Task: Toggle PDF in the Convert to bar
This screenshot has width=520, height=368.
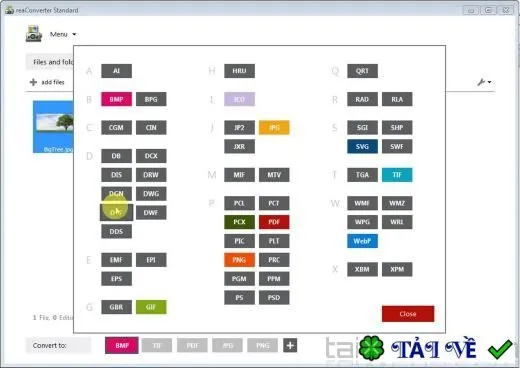Action: tap(192, 346)
